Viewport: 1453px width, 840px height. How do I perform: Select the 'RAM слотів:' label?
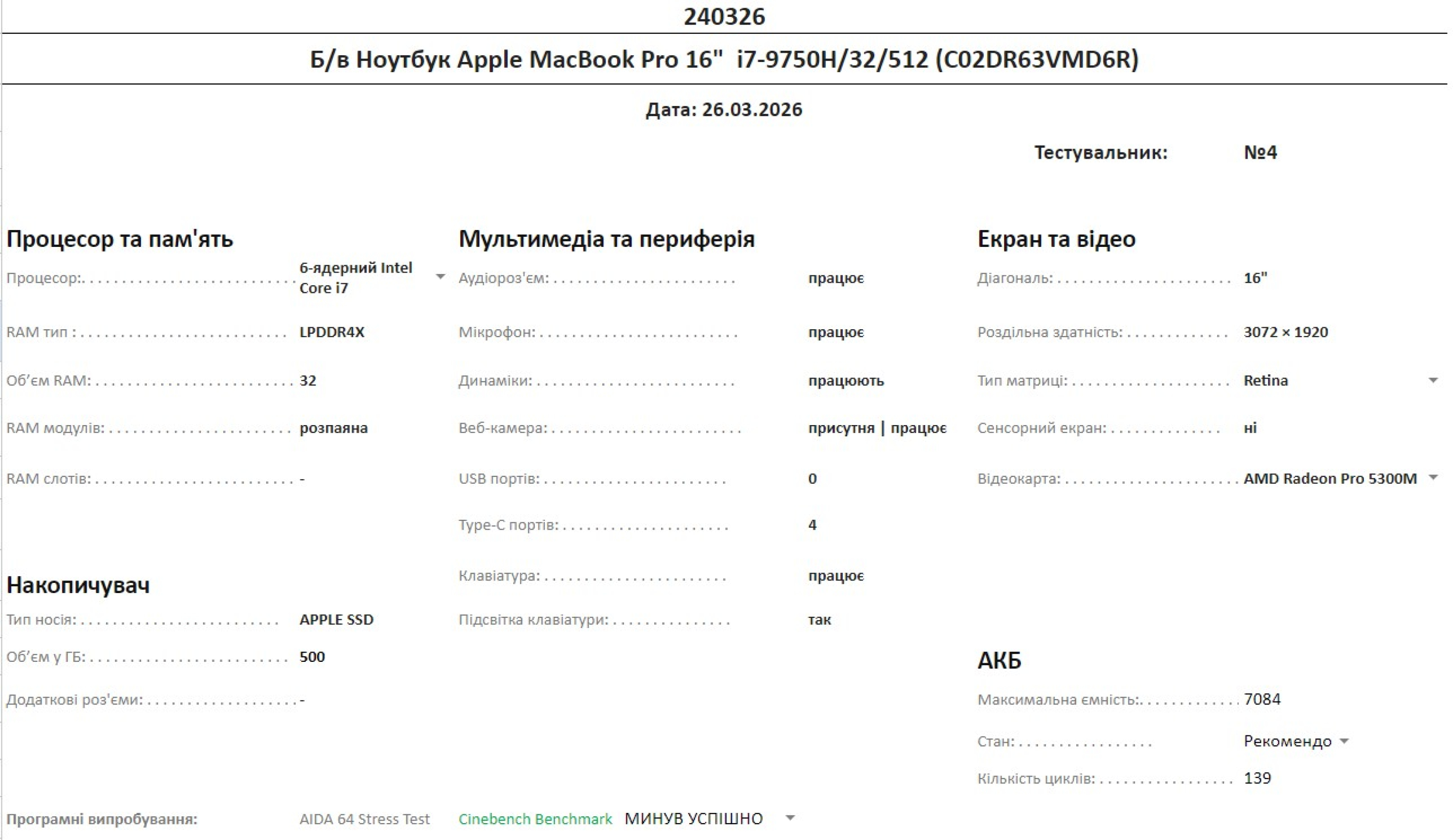pyautogui.click(x=48, y=479)
